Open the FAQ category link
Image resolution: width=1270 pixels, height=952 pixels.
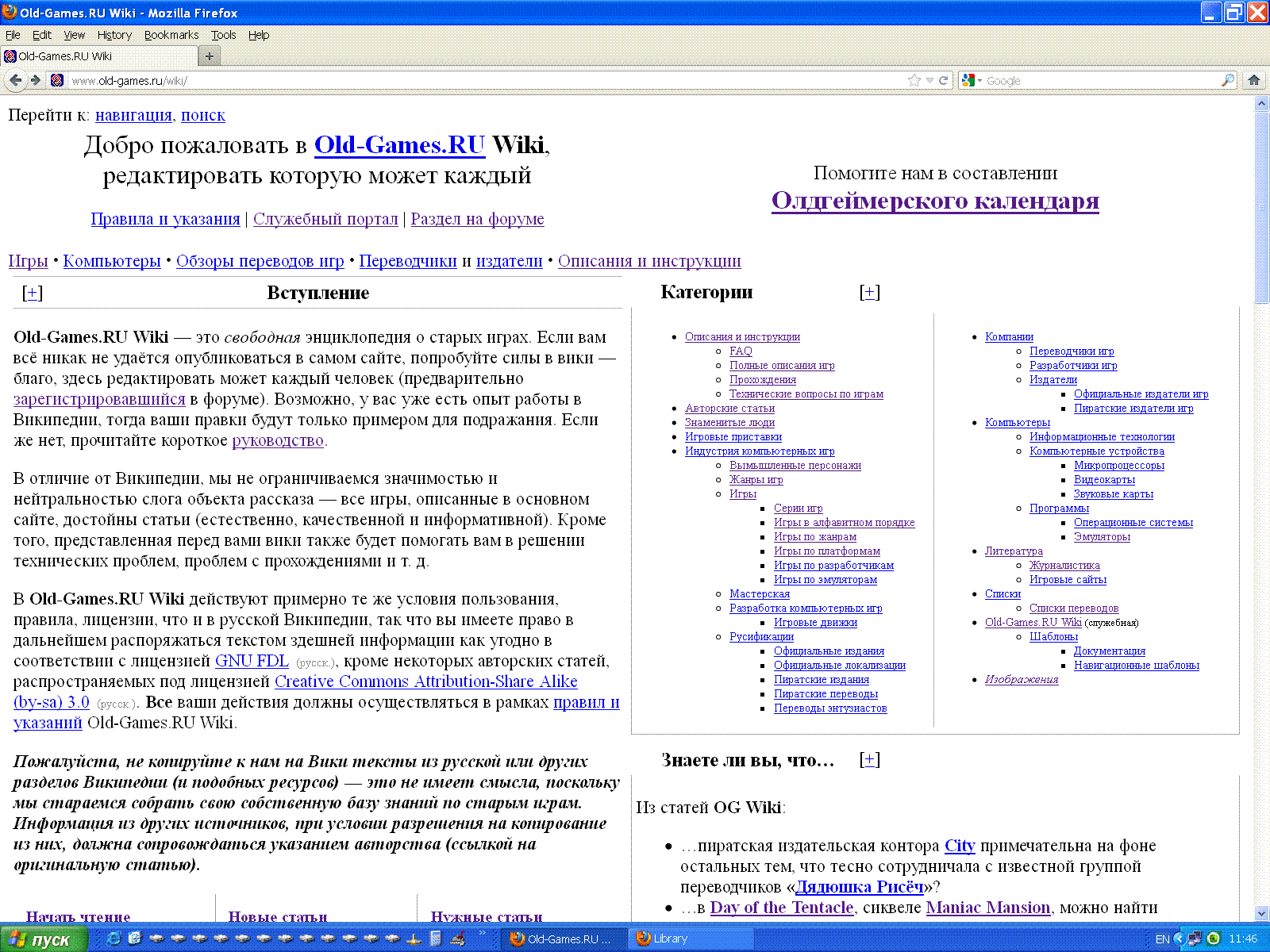click(x=741, y=351)
